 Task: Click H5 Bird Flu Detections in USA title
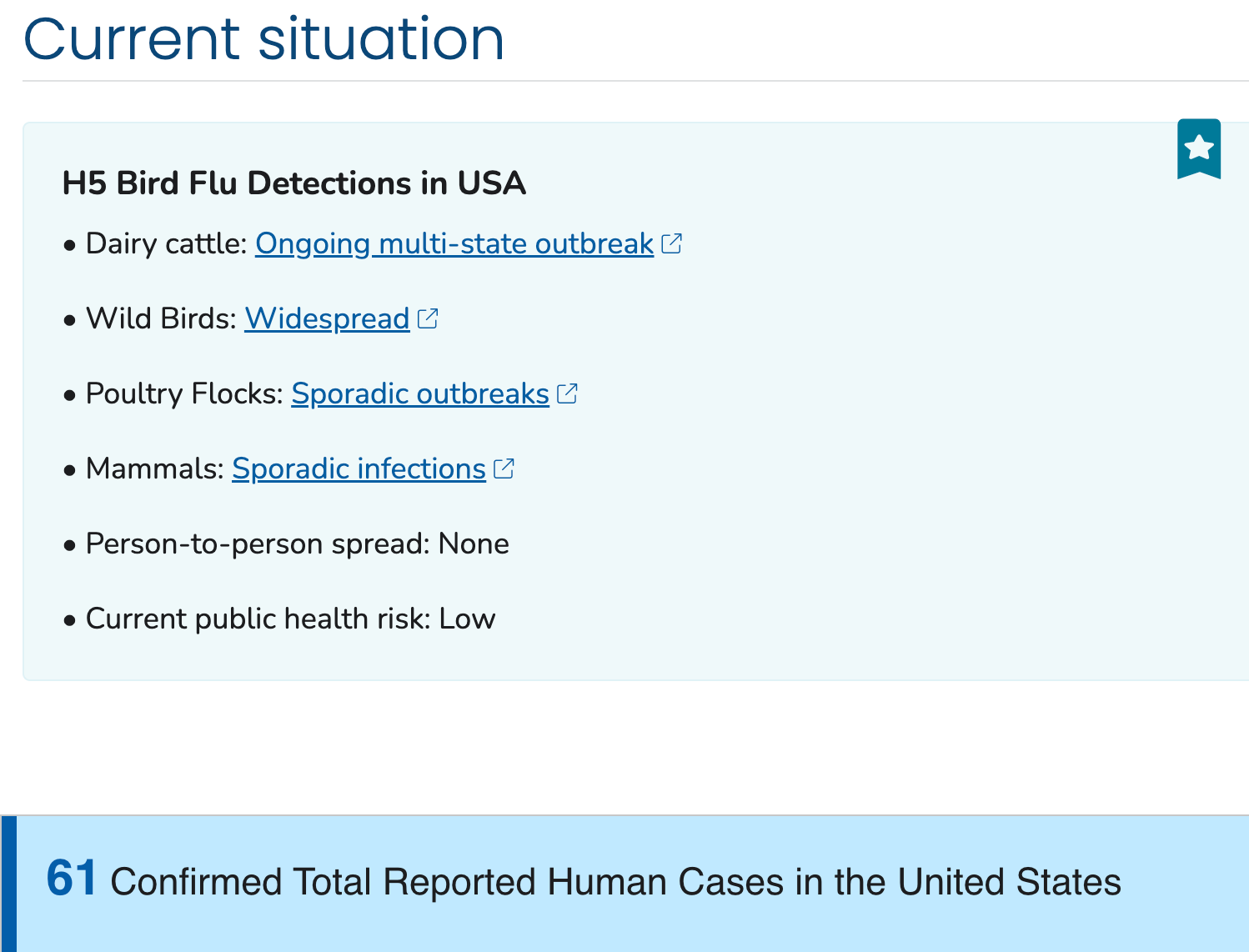(x=293, y=183)
